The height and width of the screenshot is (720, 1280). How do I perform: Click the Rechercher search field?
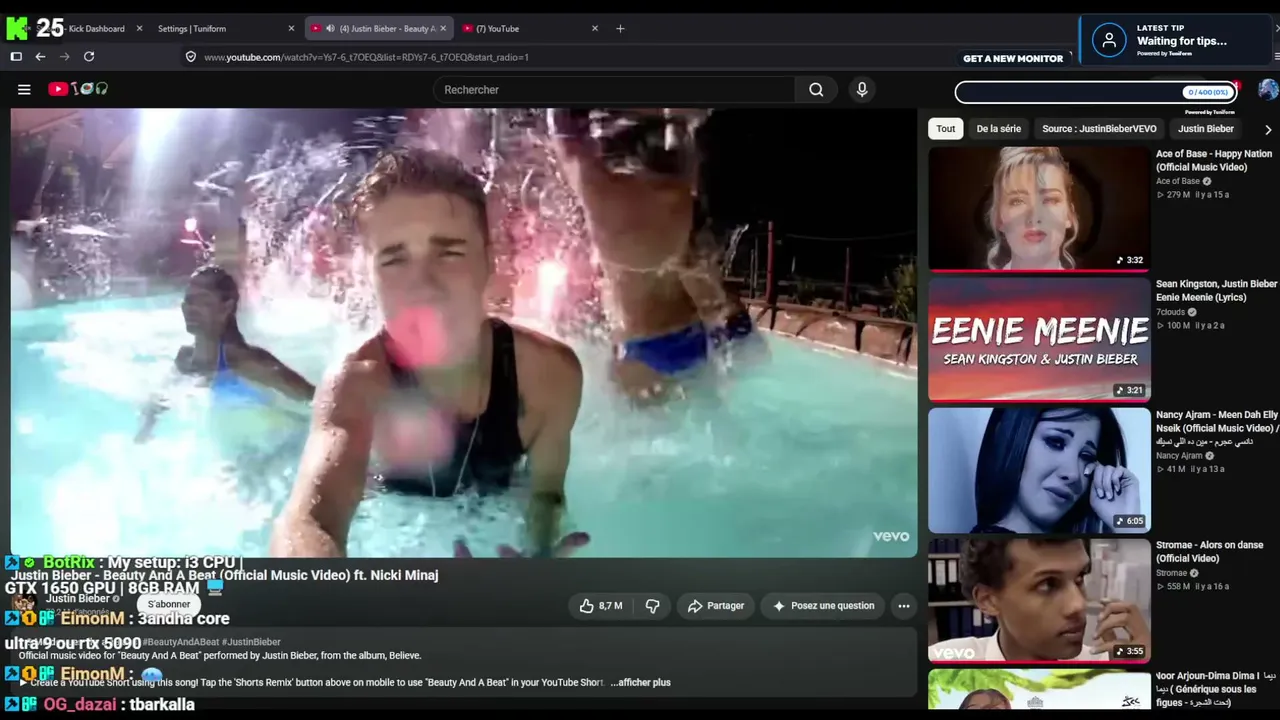coord(615,90)
